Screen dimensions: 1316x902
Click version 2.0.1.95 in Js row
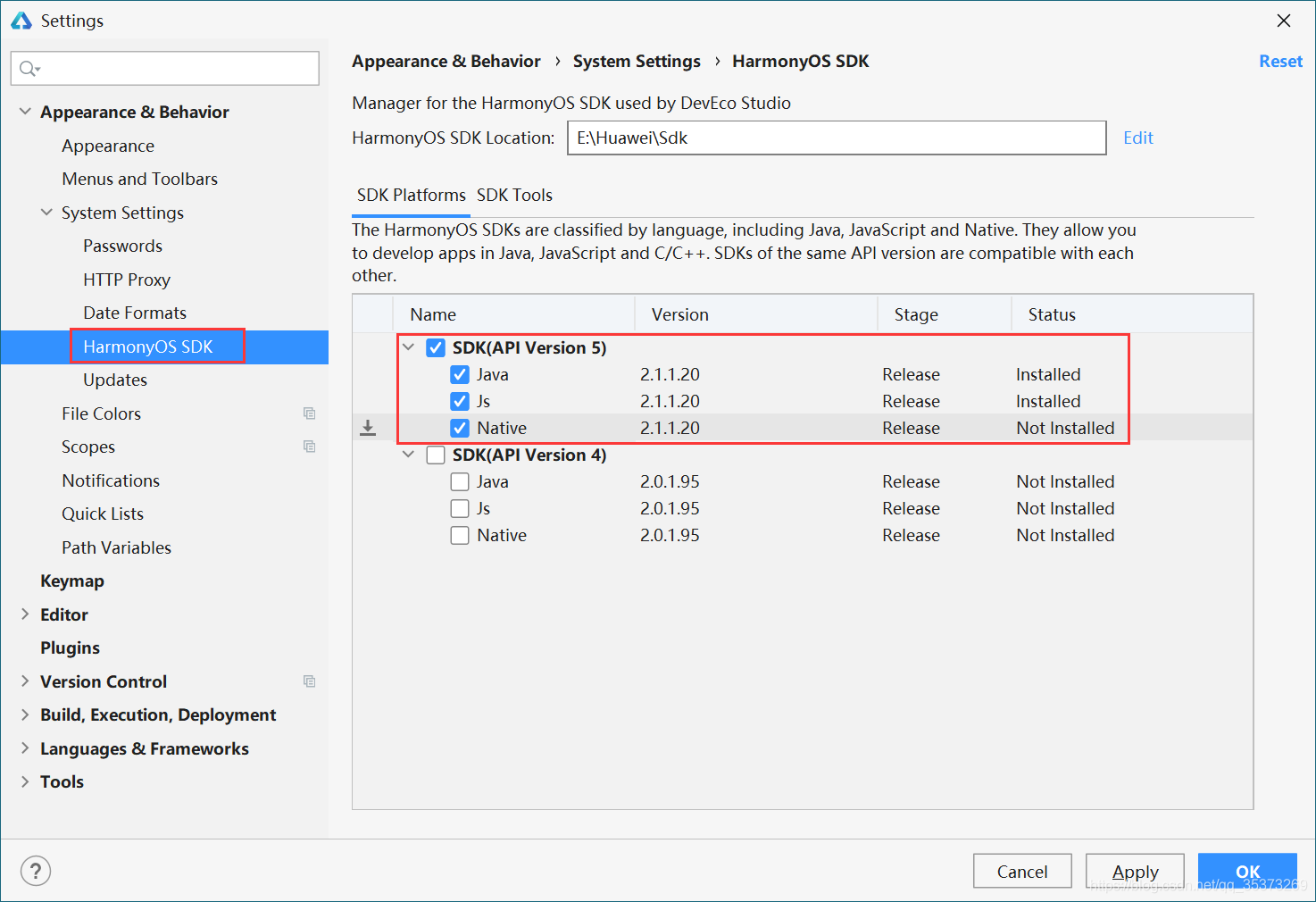click(670, 508)
